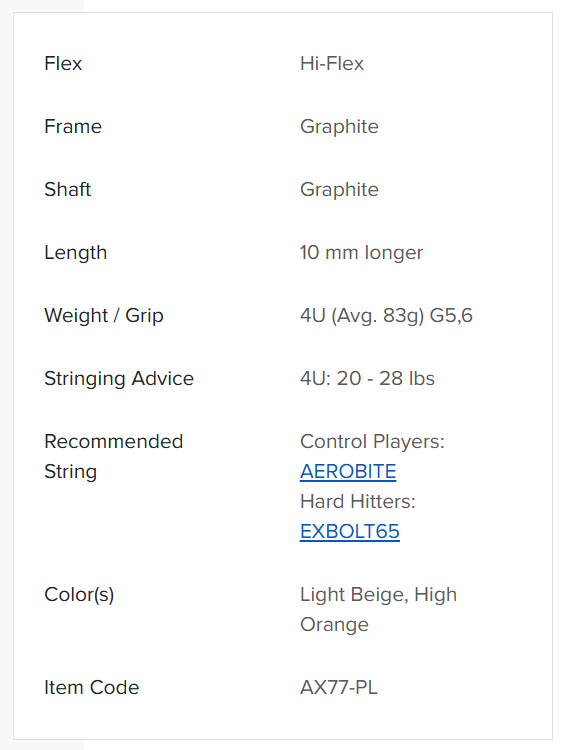Image resolution: width=565 pixels, height=750 pixels.
Task: Select the Hi-Flex value text
Action: click(x=332, y=64)
